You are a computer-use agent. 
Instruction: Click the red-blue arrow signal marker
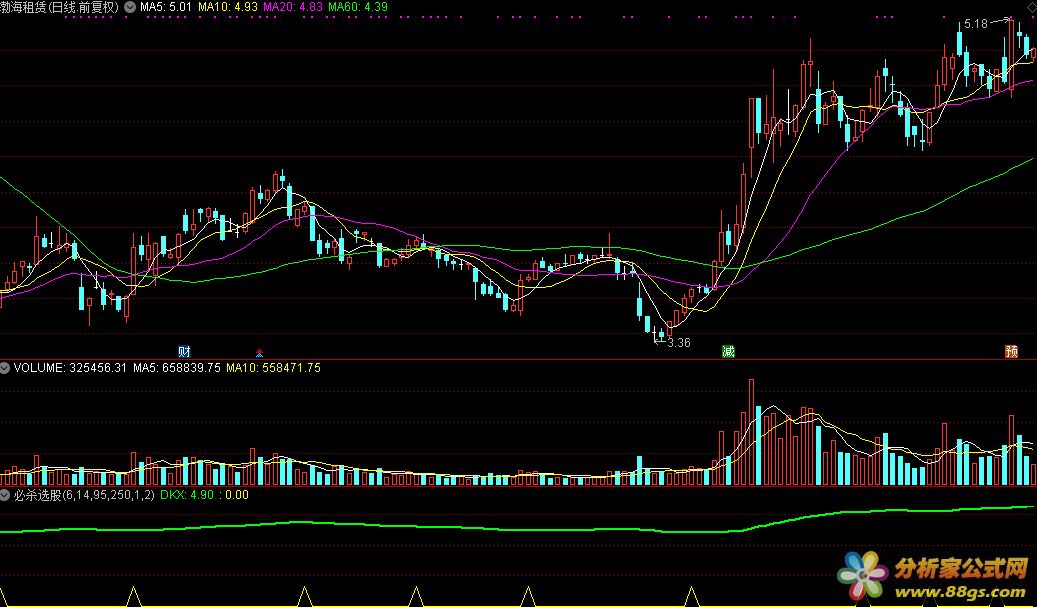pyautogui.click(x=260, y=352)
